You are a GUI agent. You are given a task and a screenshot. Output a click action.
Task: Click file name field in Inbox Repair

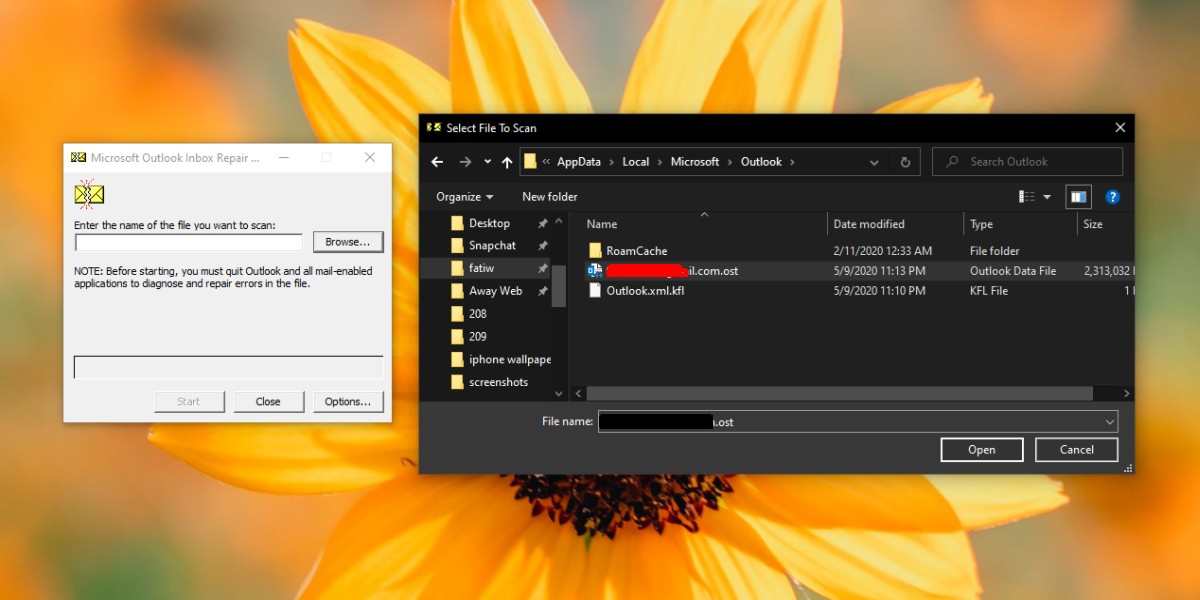(188, 242)
